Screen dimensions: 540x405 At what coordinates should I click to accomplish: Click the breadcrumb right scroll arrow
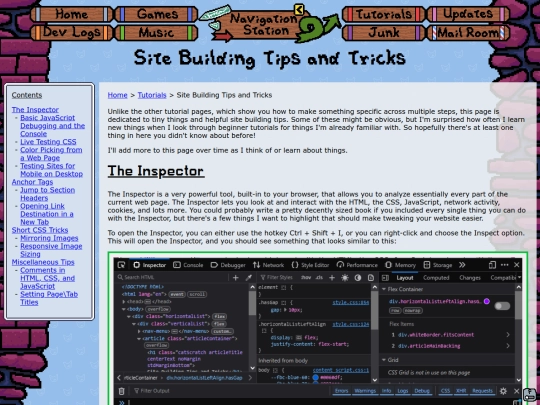pos(250,378)
